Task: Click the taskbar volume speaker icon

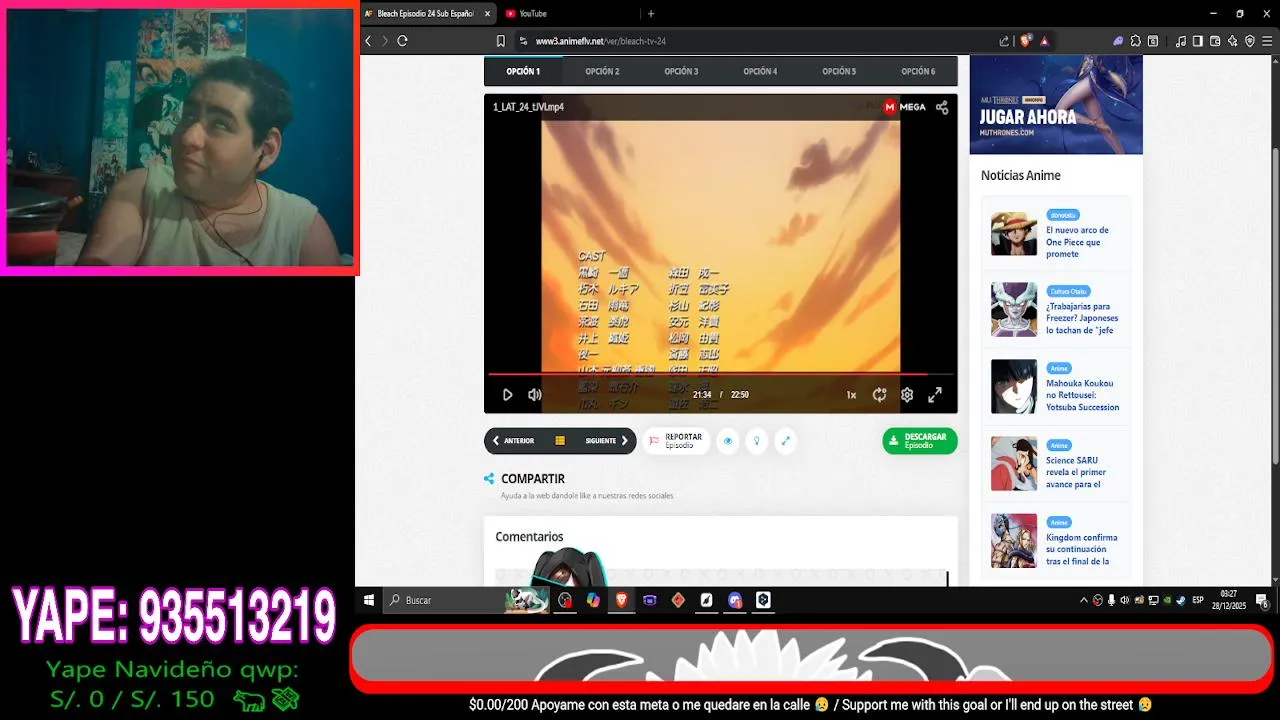Action: point(1125,600)
